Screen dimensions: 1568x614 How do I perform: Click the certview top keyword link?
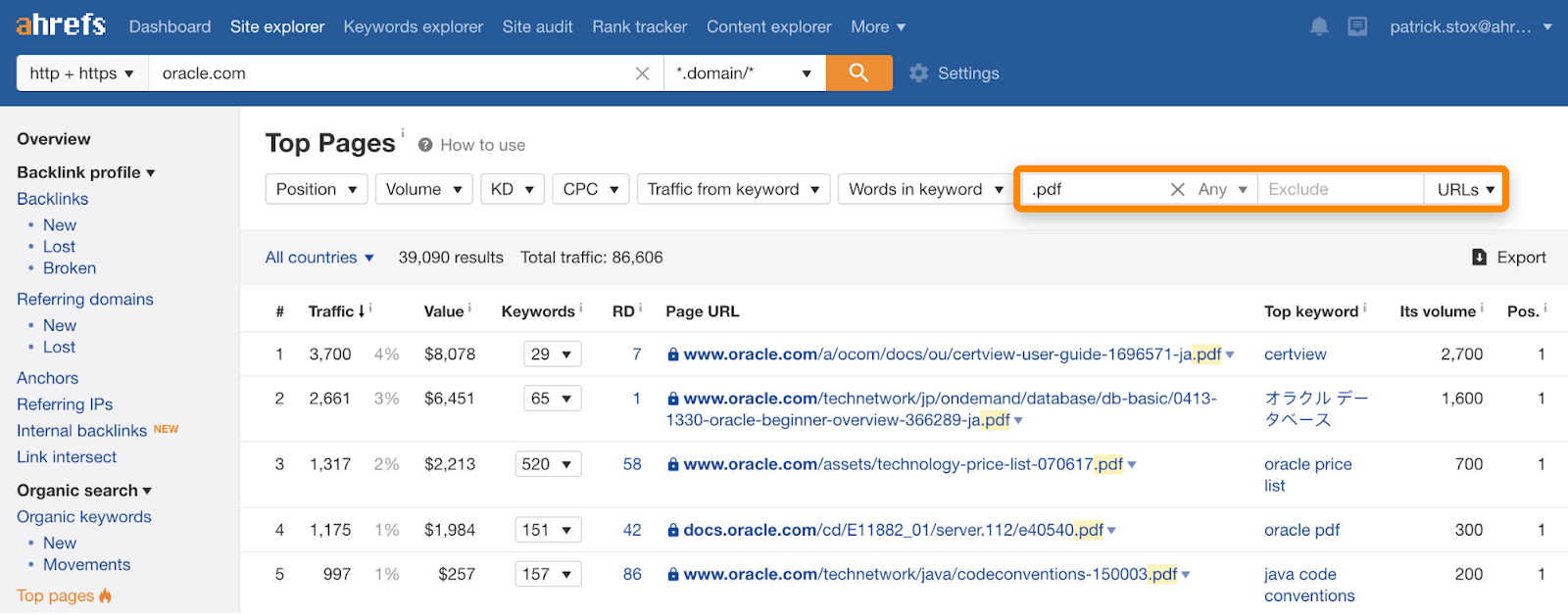(1295, 354)
